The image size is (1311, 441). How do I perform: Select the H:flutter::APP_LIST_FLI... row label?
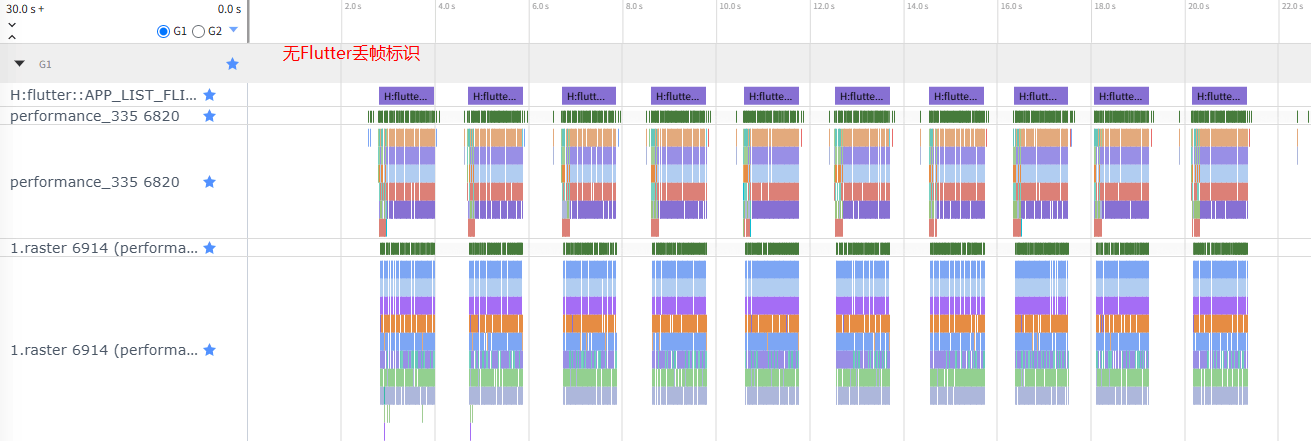[x=104, y=95]
